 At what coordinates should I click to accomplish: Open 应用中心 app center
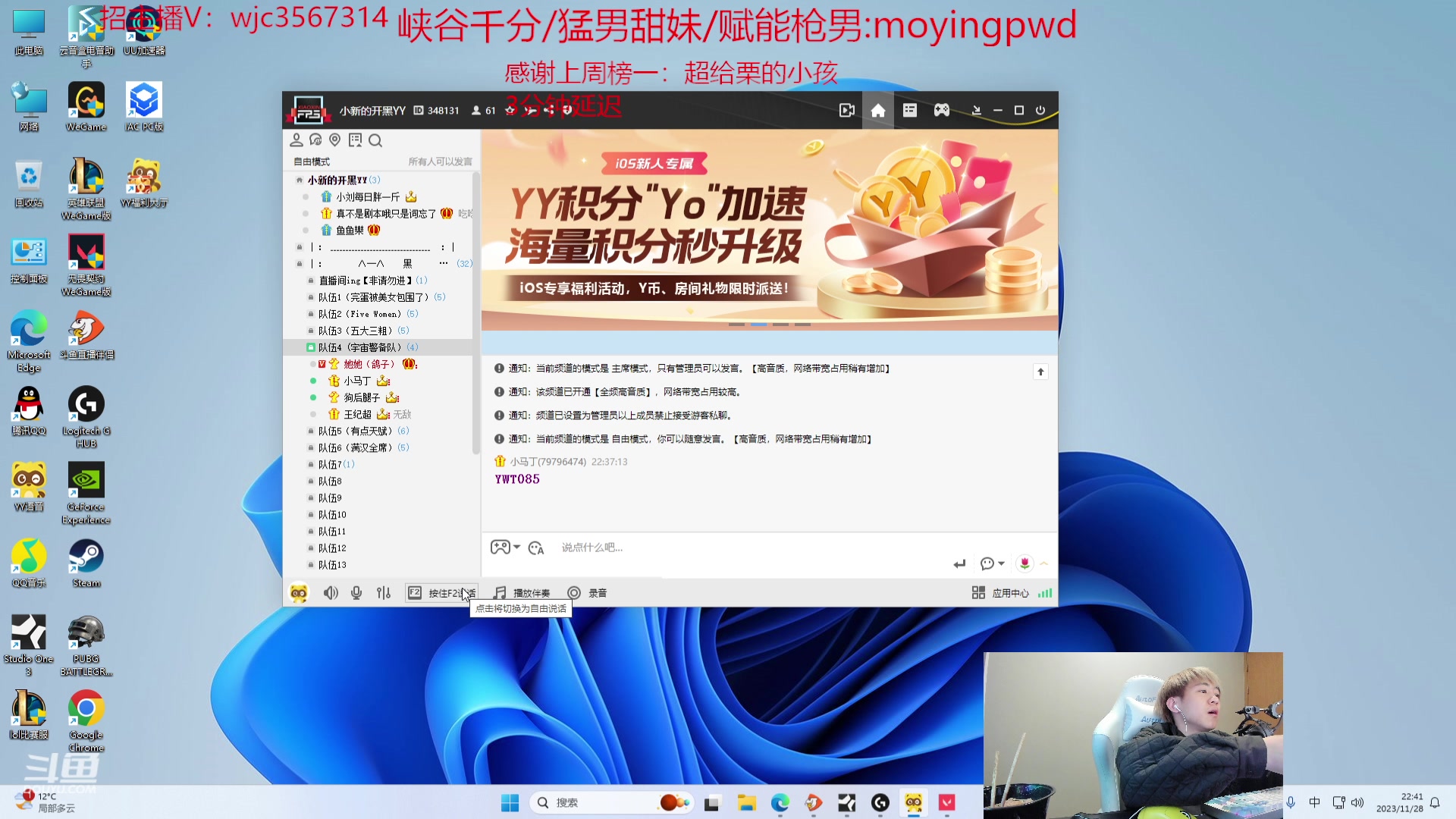(x=1000, y=593)
